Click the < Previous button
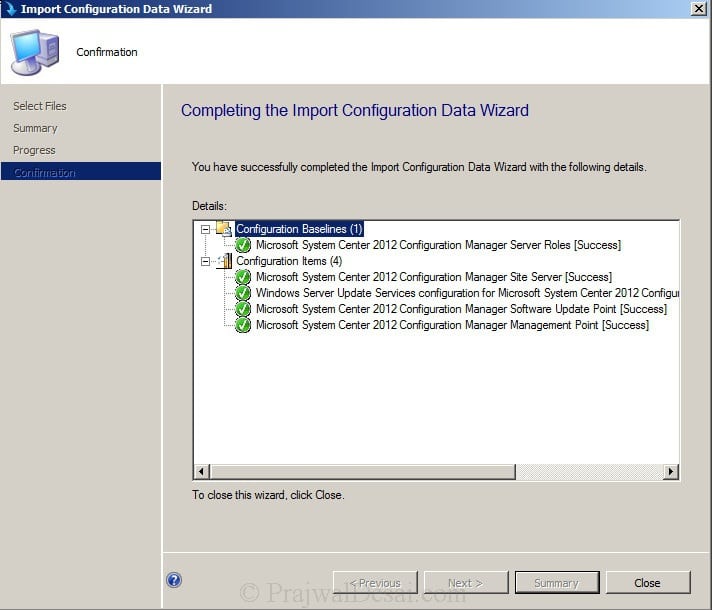 [x=375, y=583]
